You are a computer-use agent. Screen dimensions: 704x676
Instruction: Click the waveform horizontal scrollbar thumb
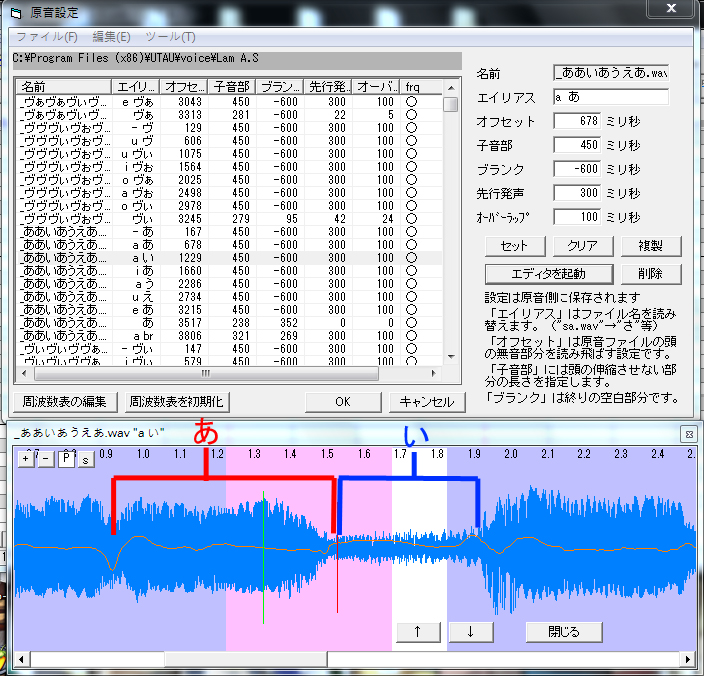pos(246,659)
